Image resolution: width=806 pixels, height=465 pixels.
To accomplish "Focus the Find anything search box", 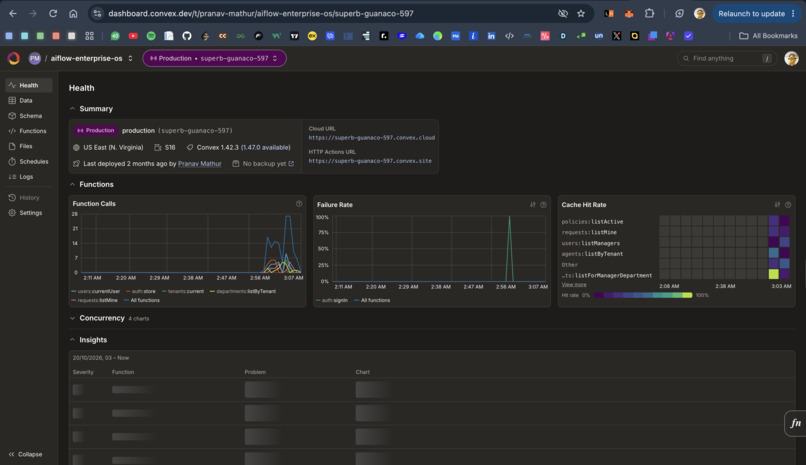I will point(726,59).
